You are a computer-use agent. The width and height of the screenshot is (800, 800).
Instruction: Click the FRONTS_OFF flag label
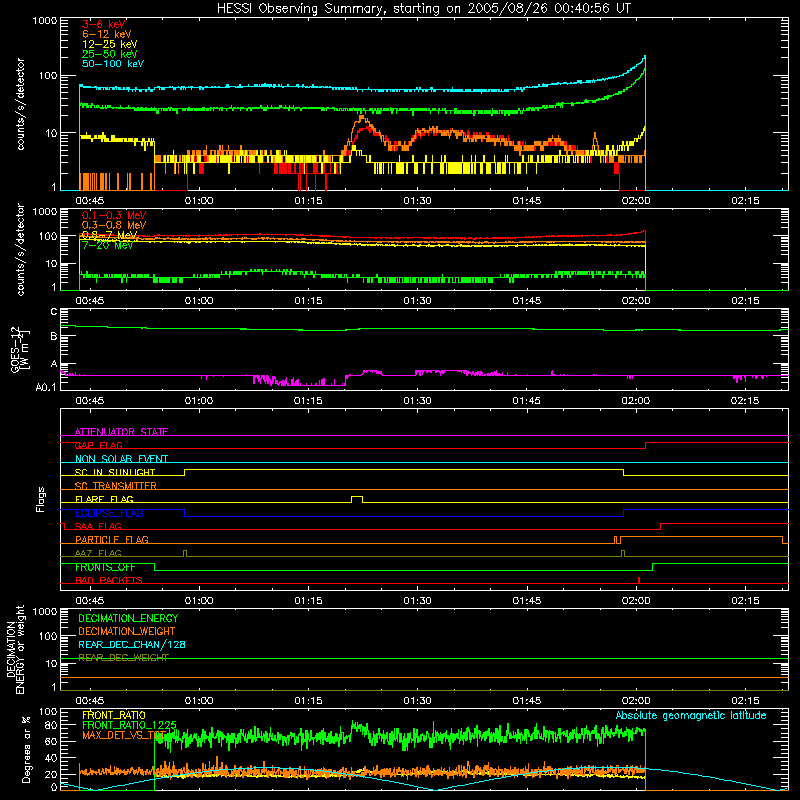pyautogui.click(x=105, y=567)
